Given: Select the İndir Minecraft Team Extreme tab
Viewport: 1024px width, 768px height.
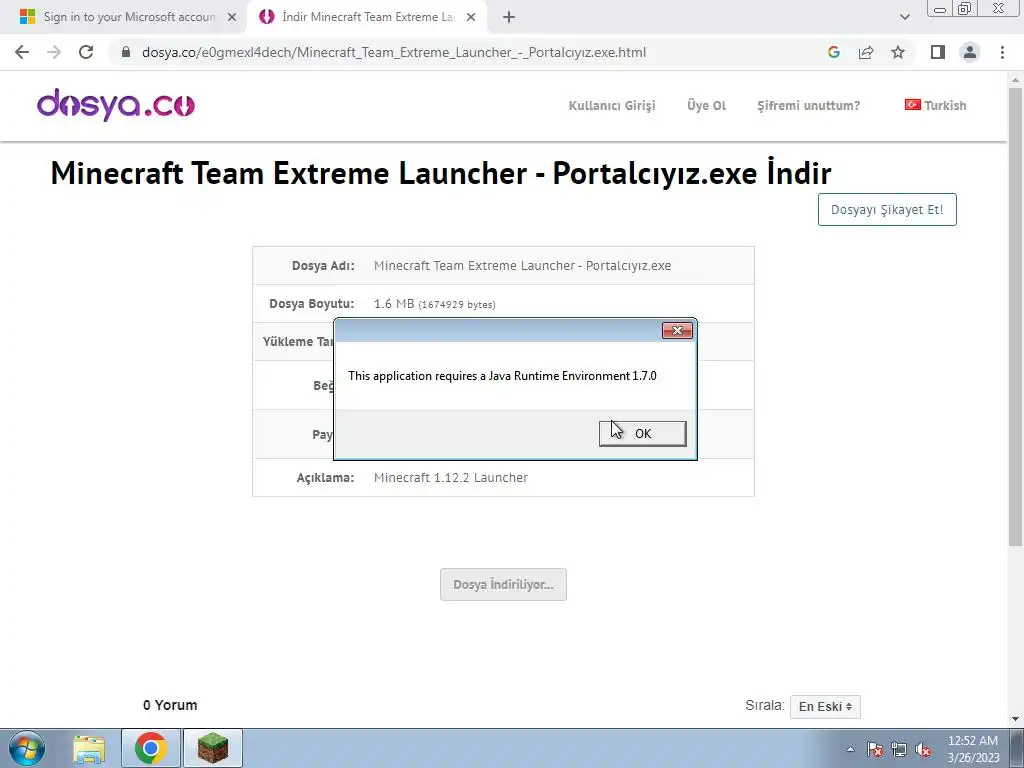Looking at the screenshot, I should [368, 17].
